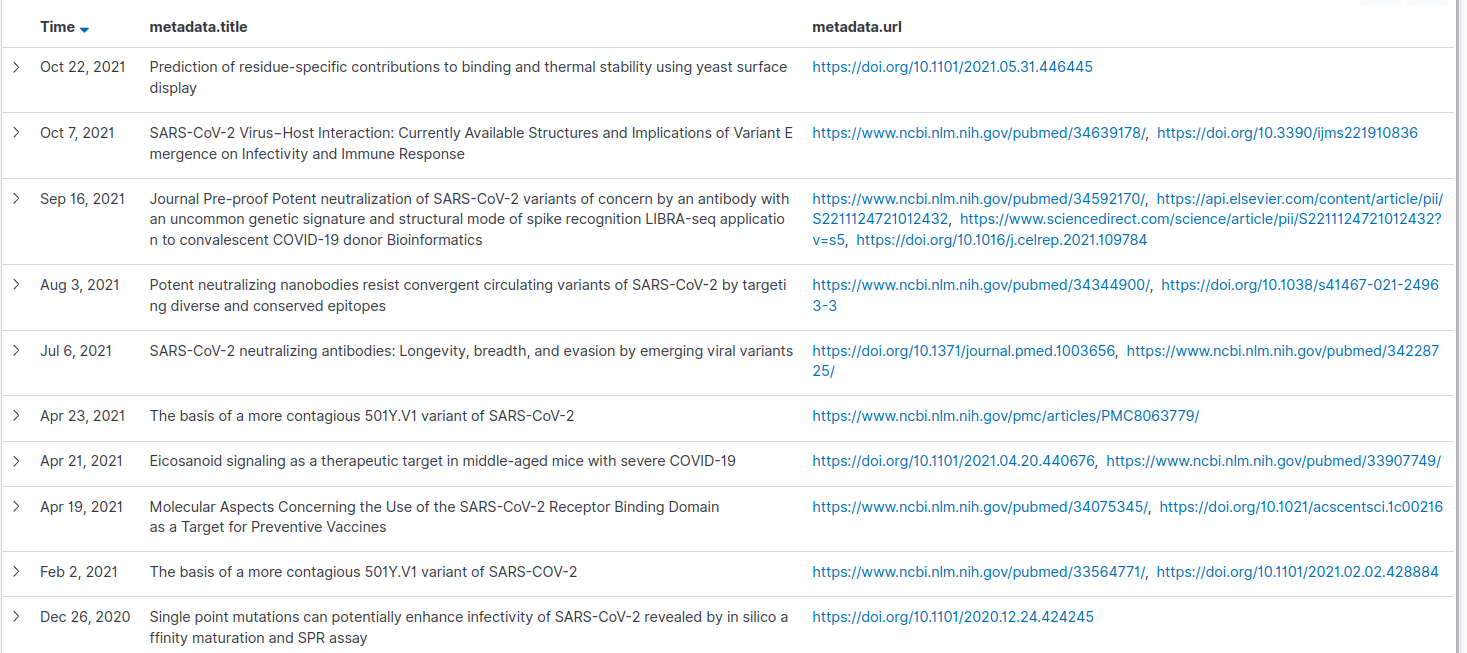Screen dimensions: 1467x653
Task: Open doi link 10.1101/2021.05.31.446445
Action: [952, 67]
